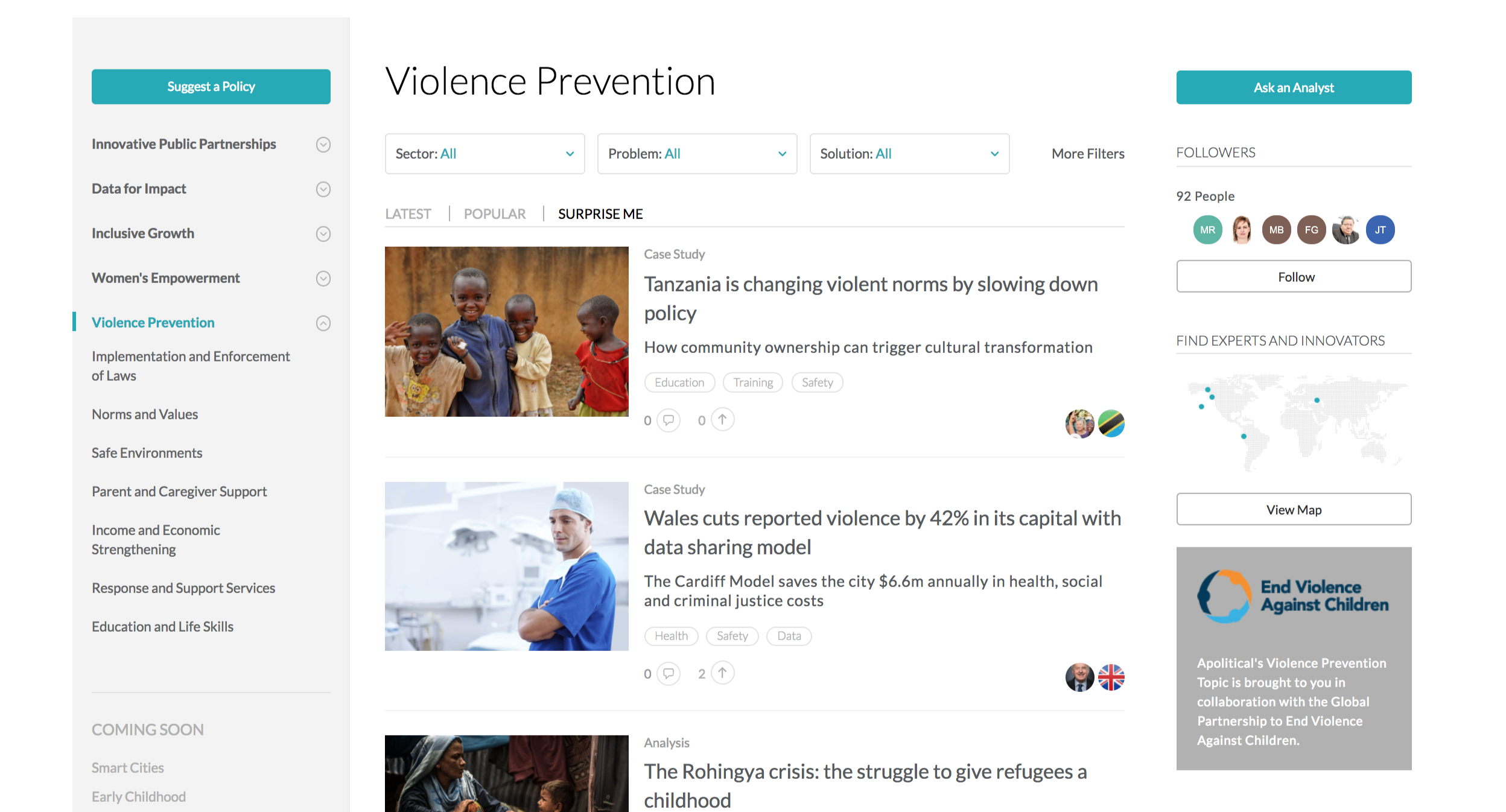Select the Norms and Values subtopic
This screenshot has height=812, width=1506.
coord(145,414)
